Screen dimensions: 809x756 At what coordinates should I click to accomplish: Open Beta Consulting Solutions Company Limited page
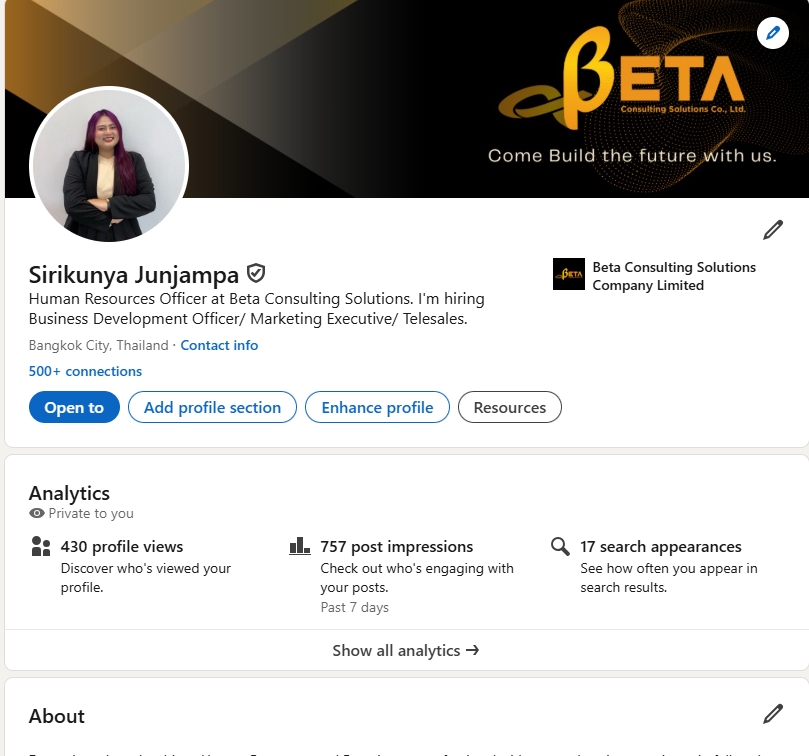pos(674,276)
